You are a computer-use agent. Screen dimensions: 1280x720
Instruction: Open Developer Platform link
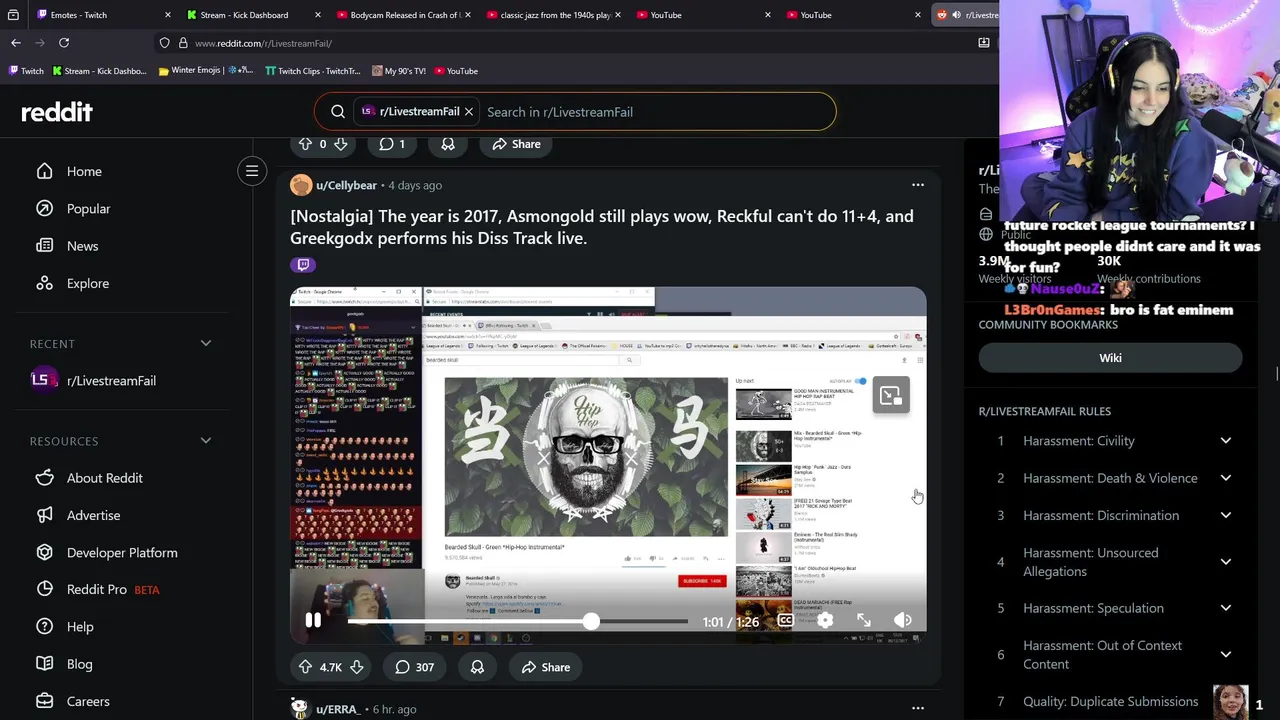point(120,552)
